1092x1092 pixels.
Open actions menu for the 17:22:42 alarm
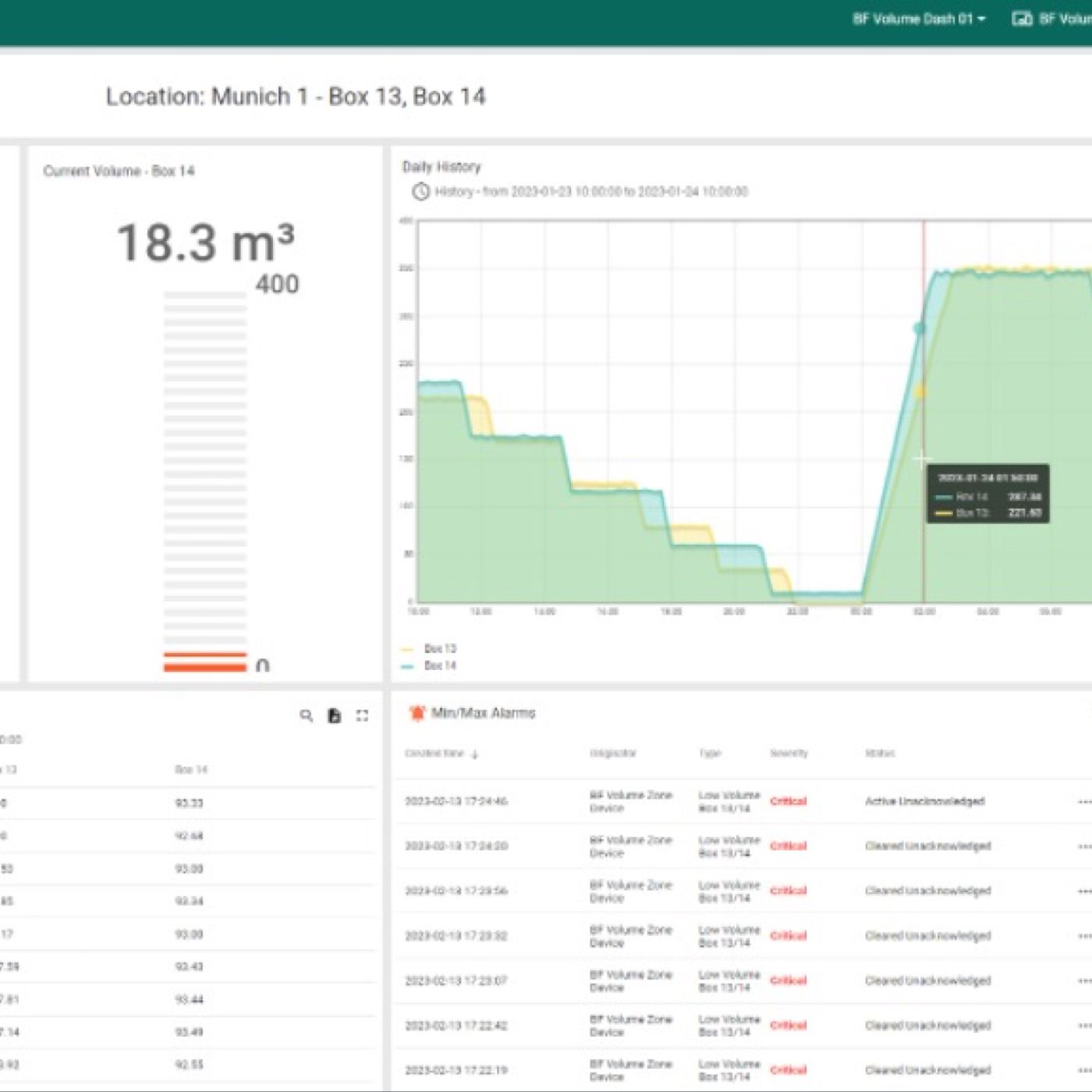click(x=1084, y=1026)
